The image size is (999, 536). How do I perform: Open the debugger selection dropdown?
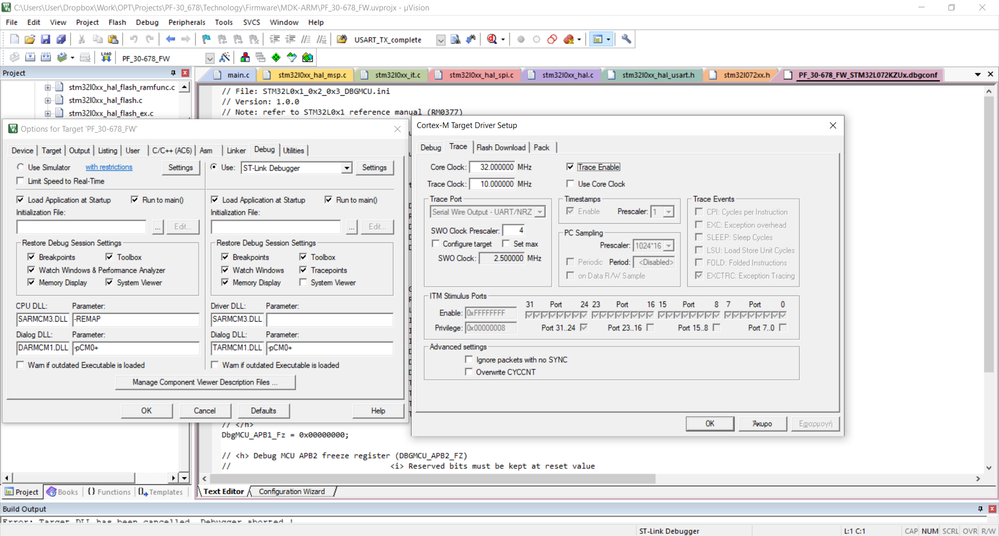click(x=346, y=168)
